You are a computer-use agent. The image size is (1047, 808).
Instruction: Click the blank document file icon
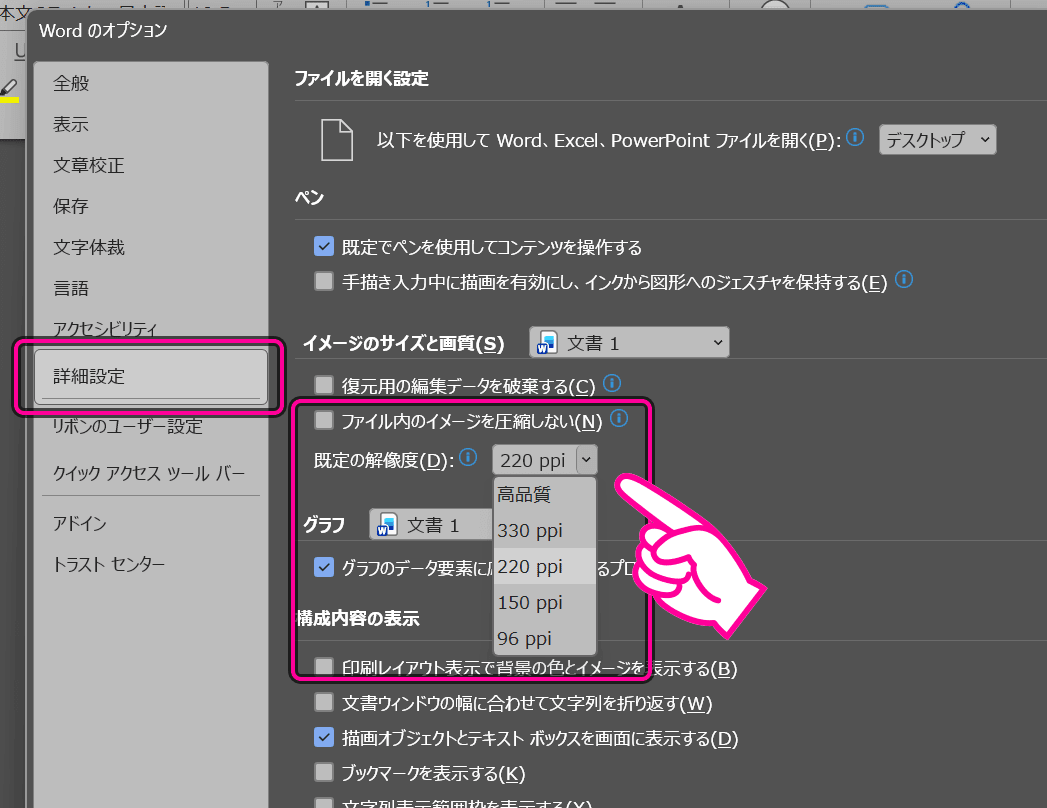337,140
